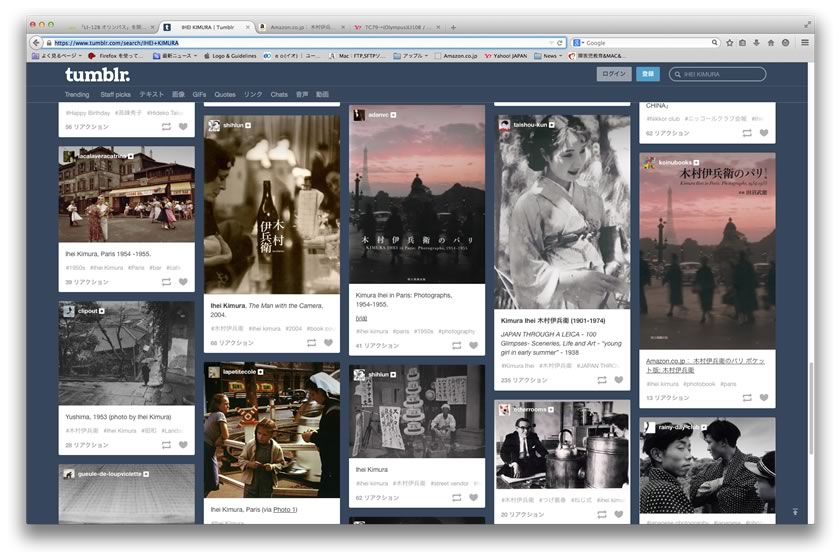Image resolution: width=840 pixels, height=560 pixels.
Task: Open the lapetitecole Paris color photo
Action: click(272, 430)
